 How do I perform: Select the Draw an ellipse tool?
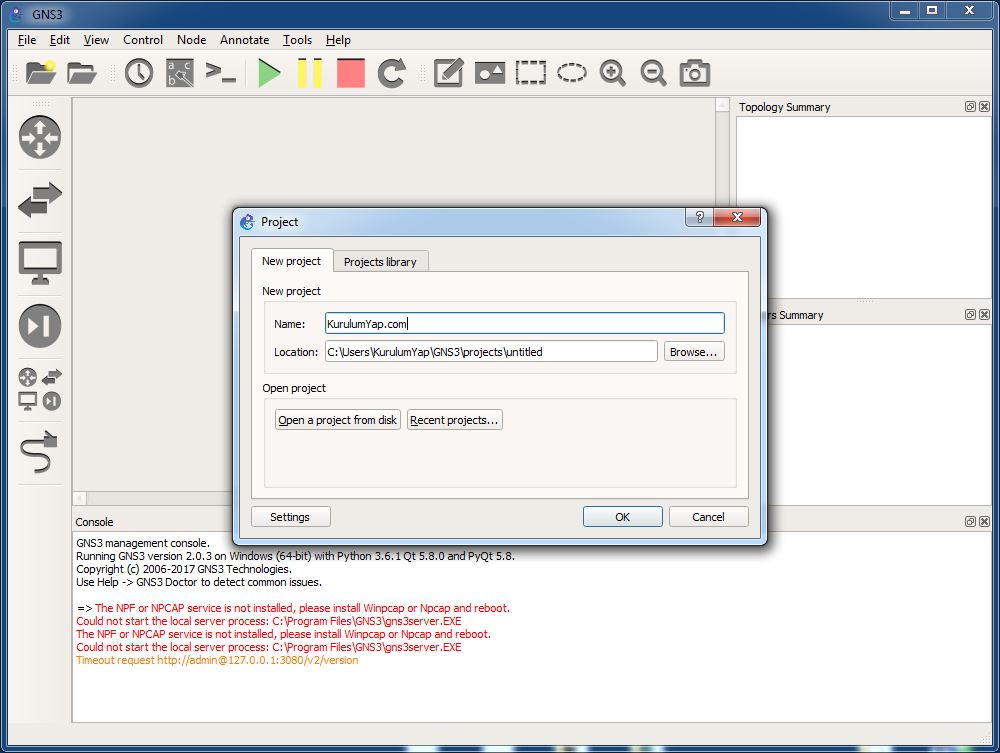click(x=571, y=73)
